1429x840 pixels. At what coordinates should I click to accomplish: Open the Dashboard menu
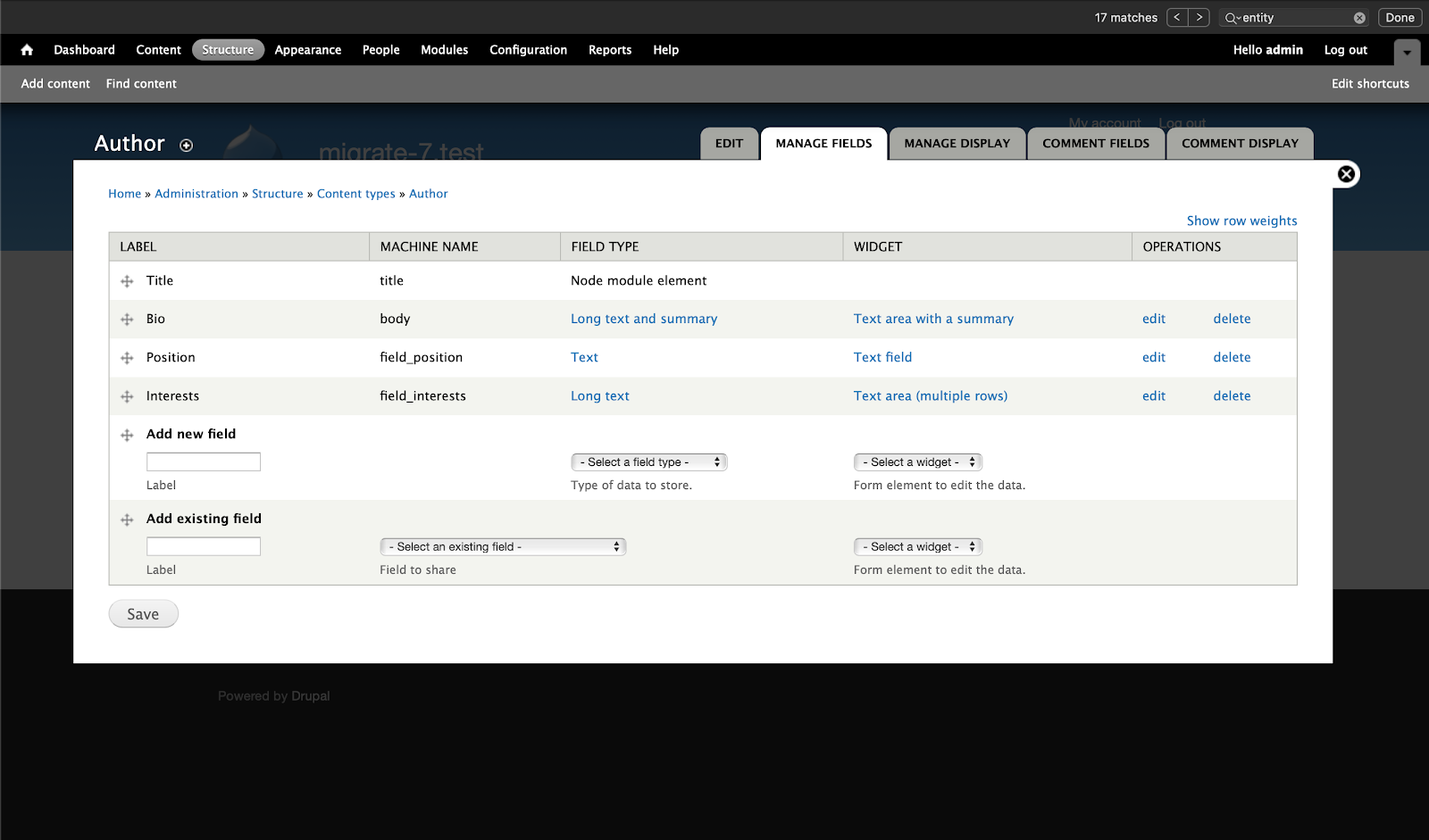84,50
